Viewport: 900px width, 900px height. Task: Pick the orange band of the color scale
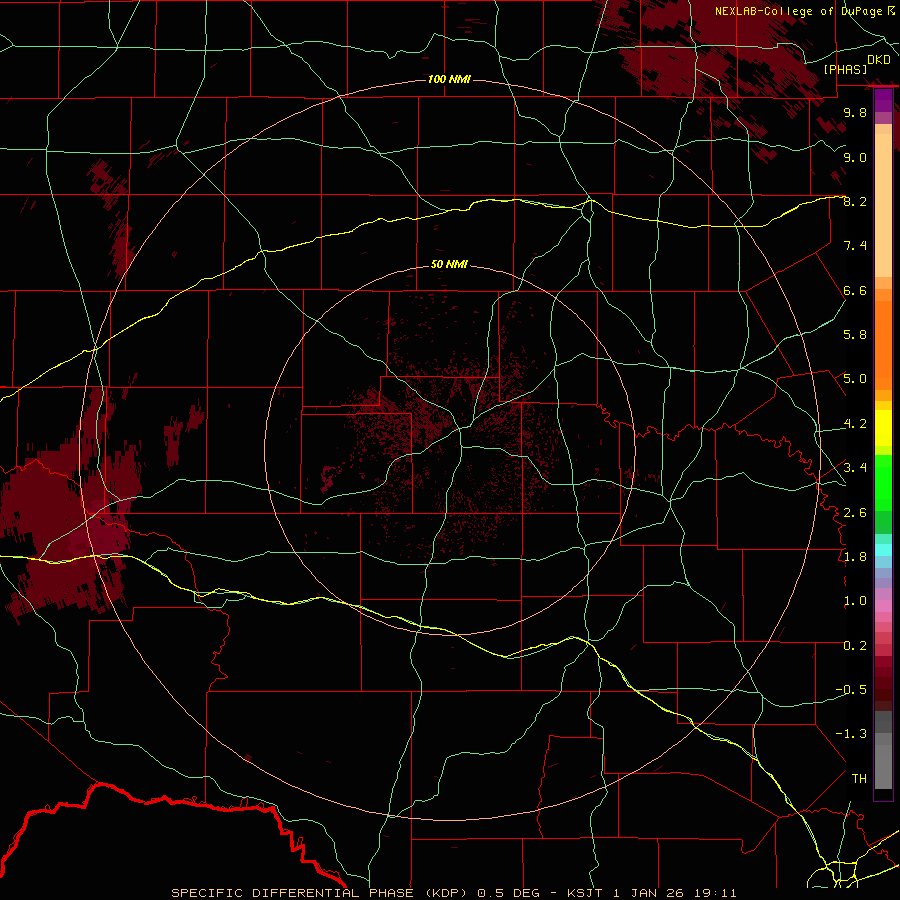pyautogui.click(x=883, y=344)
